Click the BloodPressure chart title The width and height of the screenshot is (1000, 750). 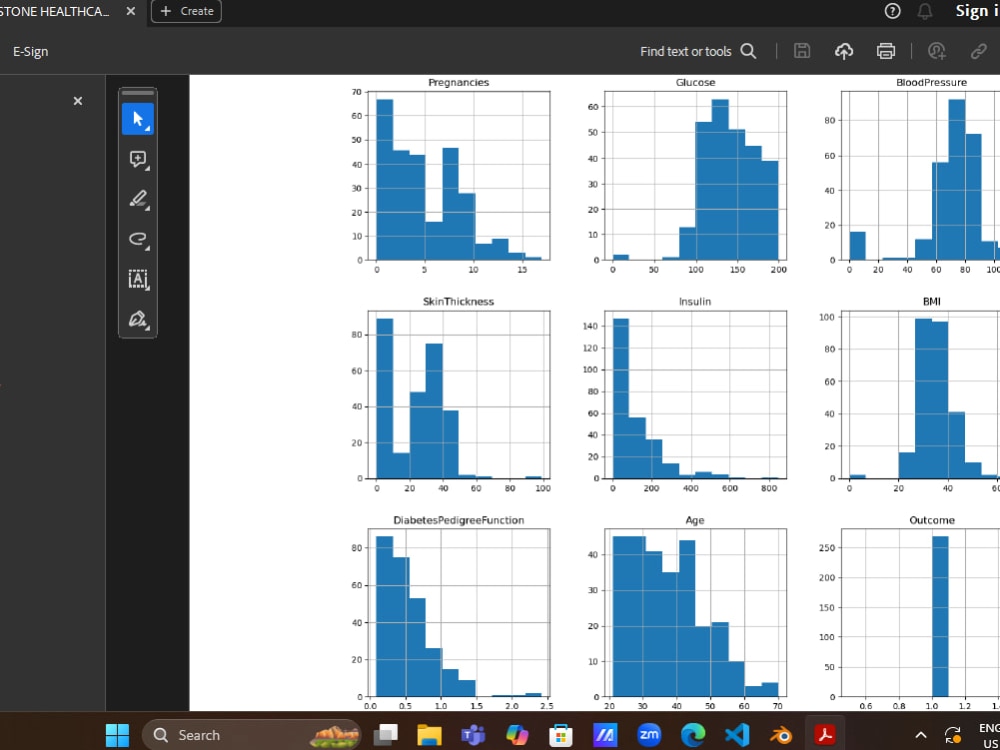[x=931, y=83]
